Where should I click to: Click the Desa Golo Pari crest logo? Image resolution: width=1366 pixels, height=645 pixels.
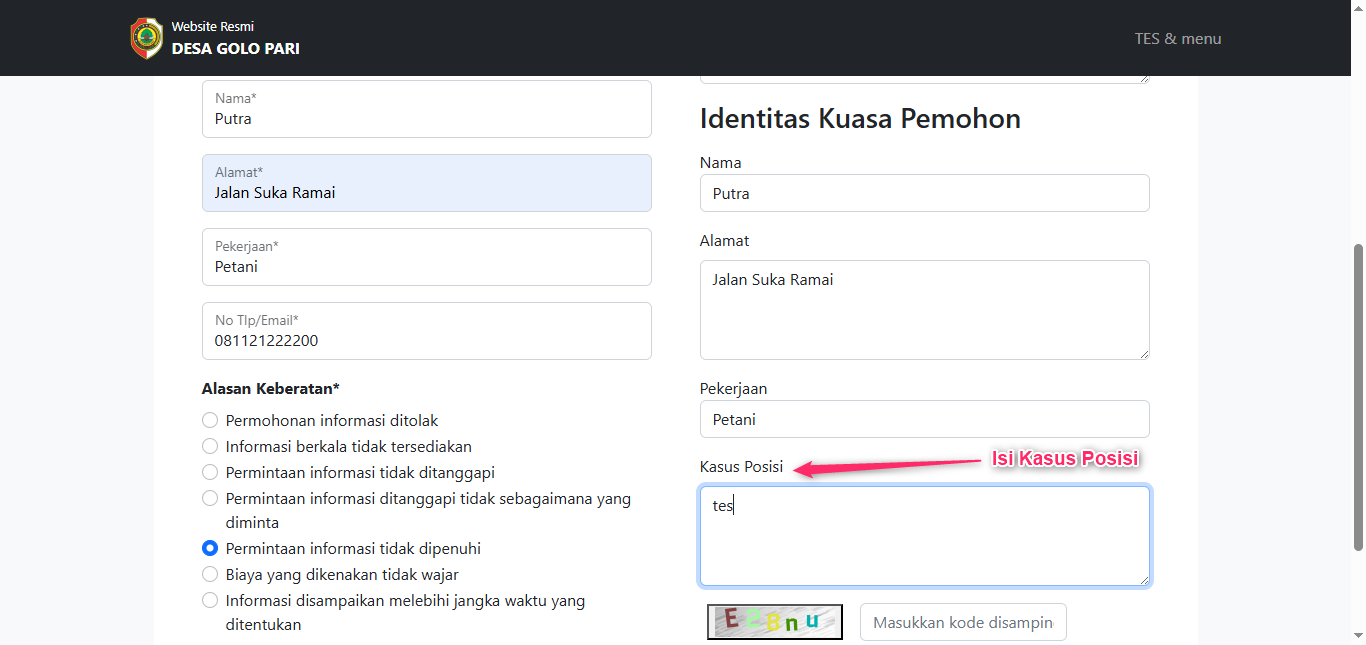pos(146,38)
